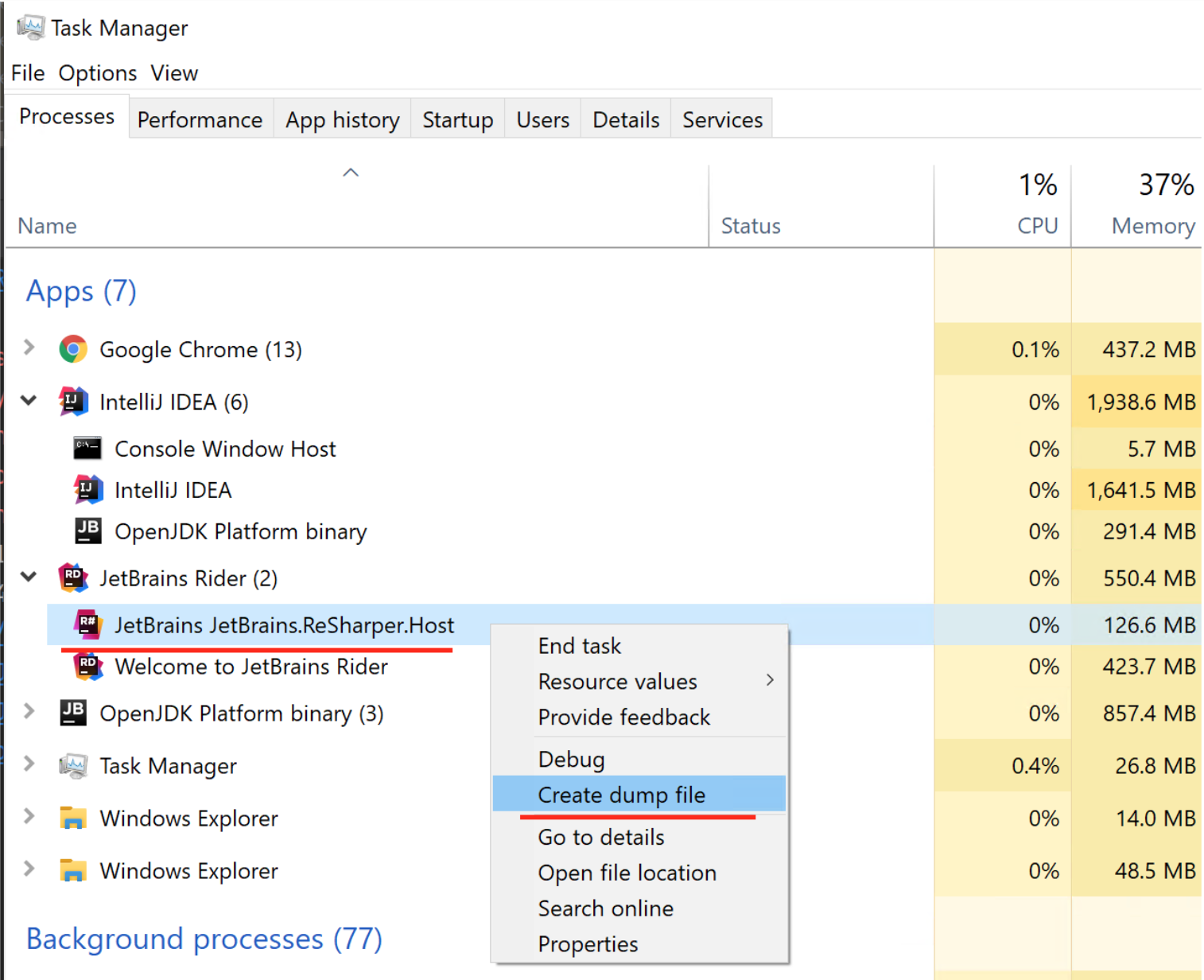
Task: Click the OpenJDK Platform binary (3) icon
Action: coord(73,713)
